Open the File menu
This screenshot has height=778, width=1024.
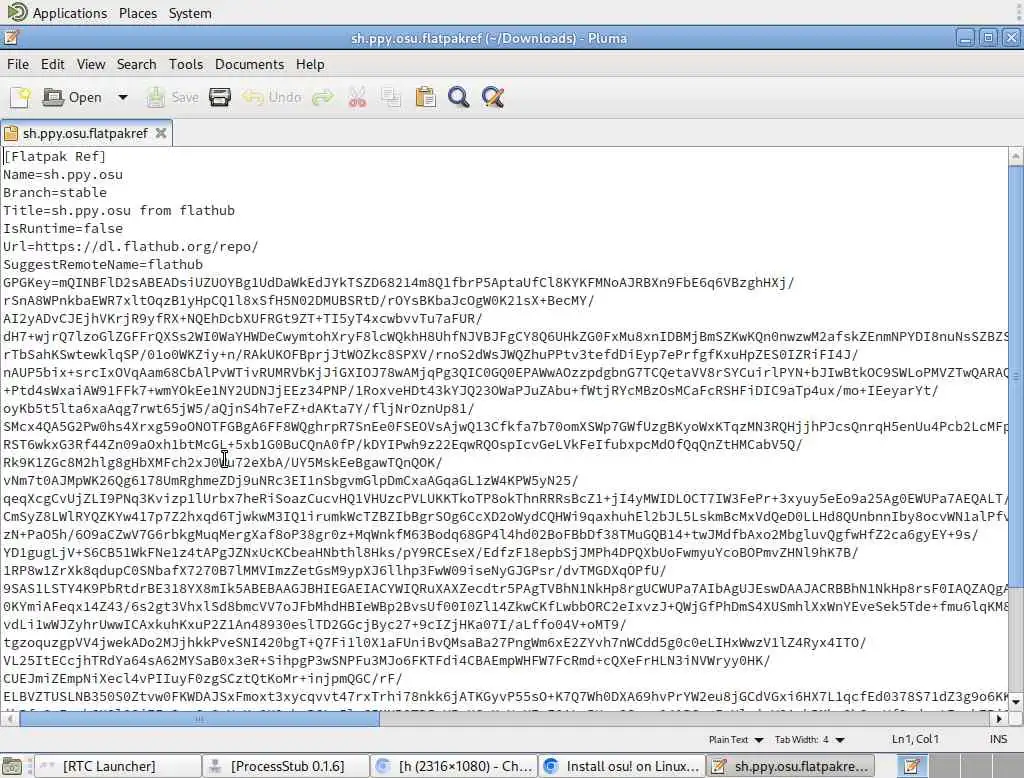18,64
